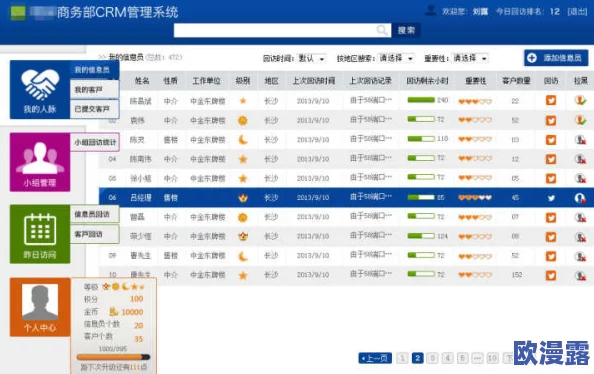Click the 客户数量 column header

[516, 81]
